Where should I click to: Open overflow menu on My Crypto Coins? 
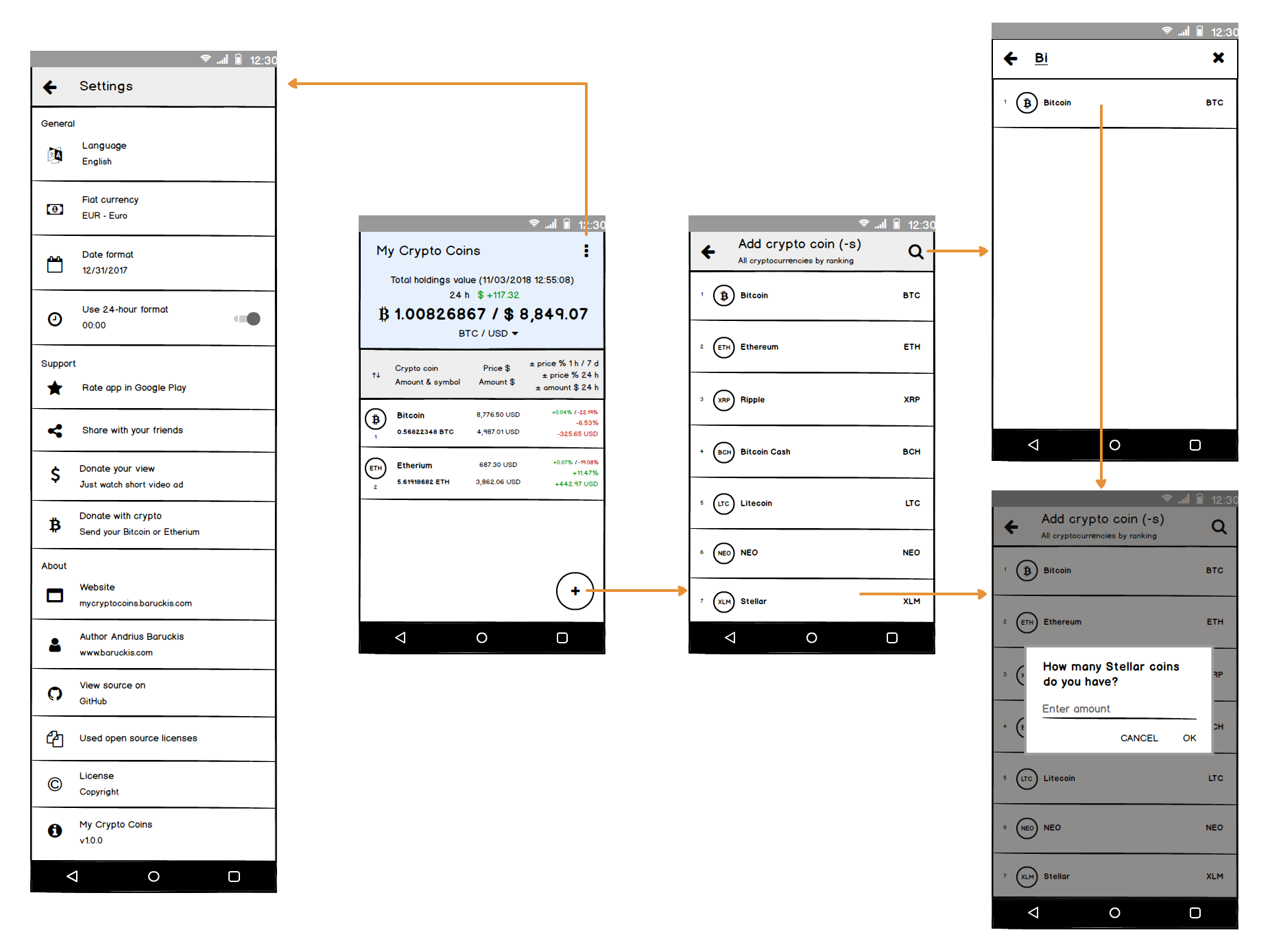[586, 251]
